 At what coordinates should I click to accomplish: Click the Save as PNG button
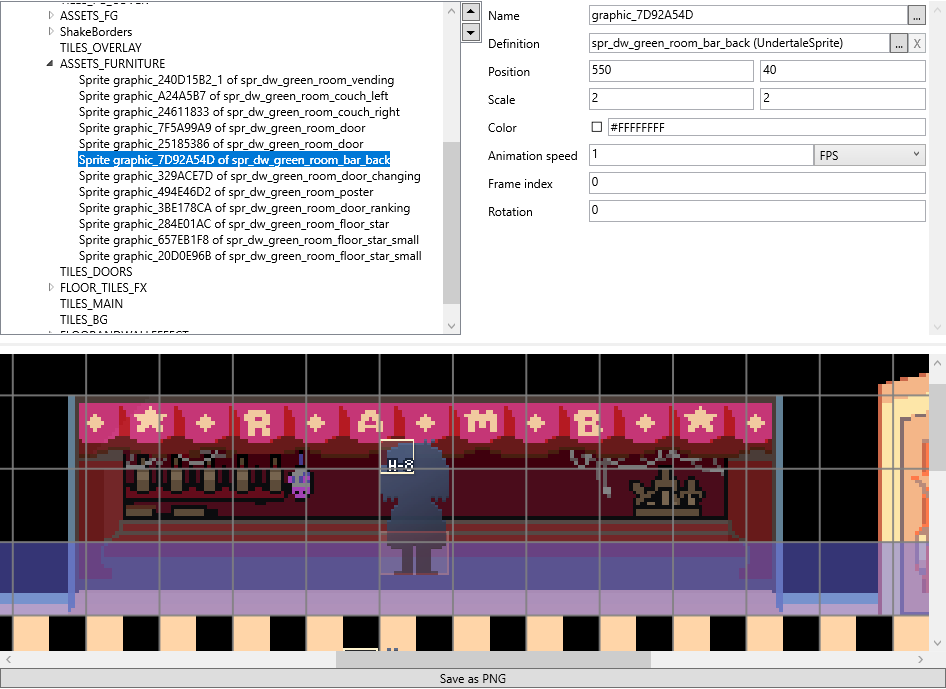472,678
